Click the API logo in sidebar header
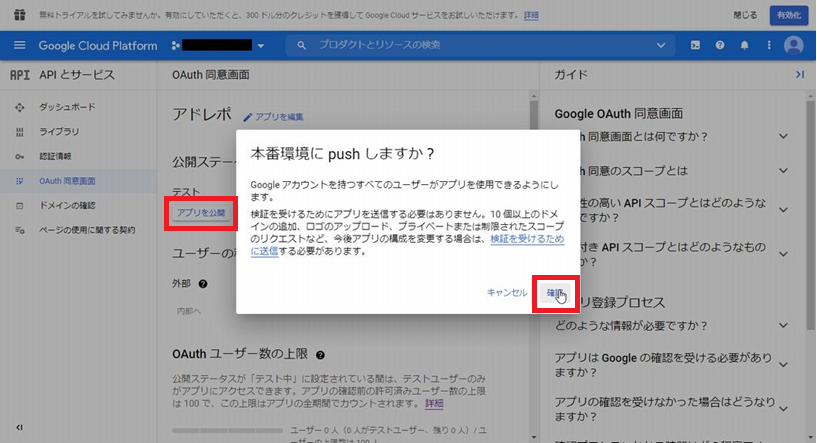This screenshot has width=817, height=443. (20, 75)
